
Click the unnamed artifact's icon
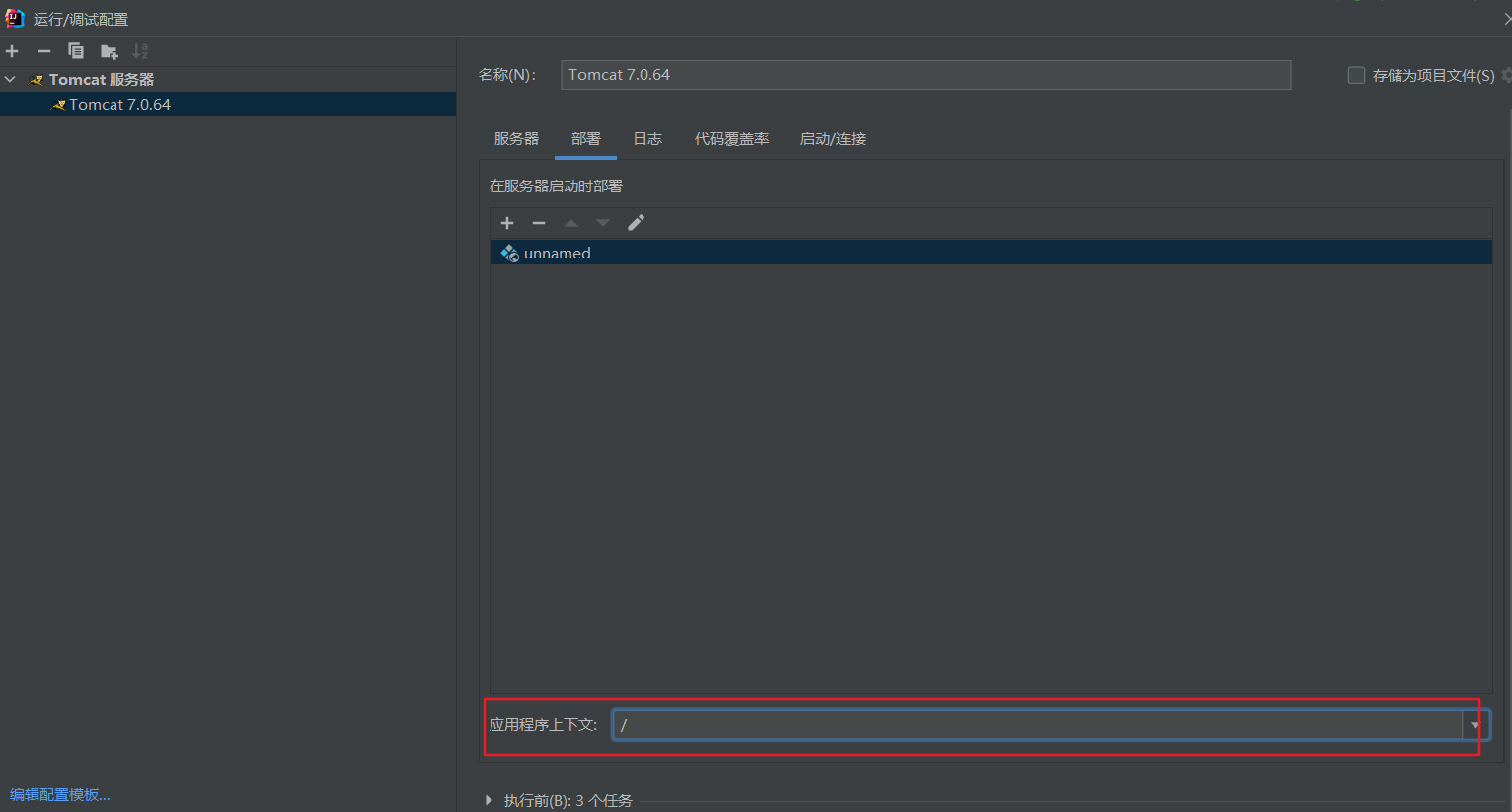(x=509, y=254)
